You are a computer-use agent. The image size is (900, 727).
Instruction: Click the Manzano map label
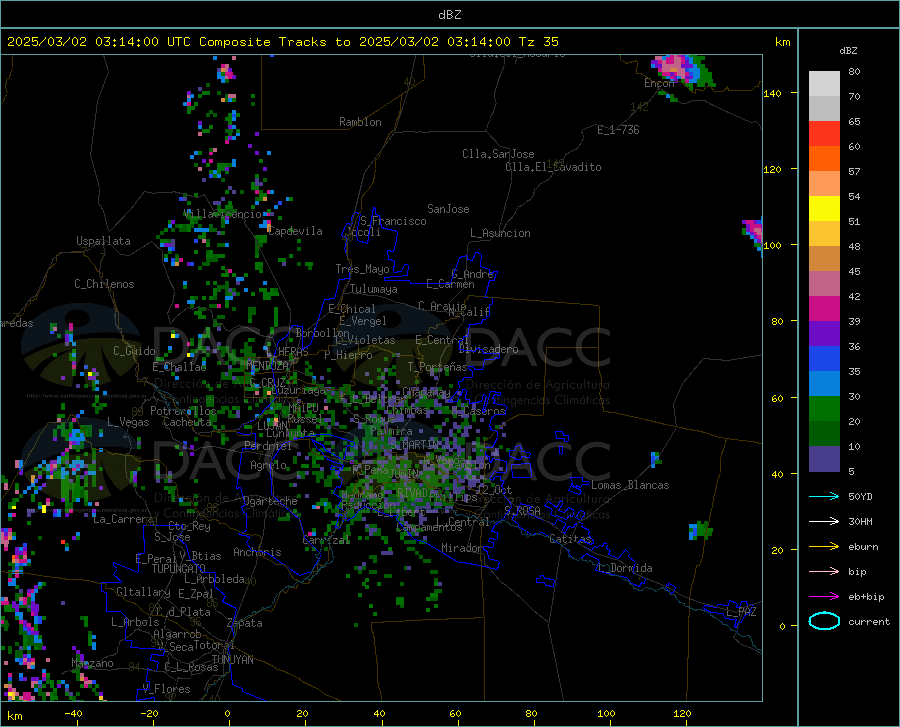coord(92,663)
